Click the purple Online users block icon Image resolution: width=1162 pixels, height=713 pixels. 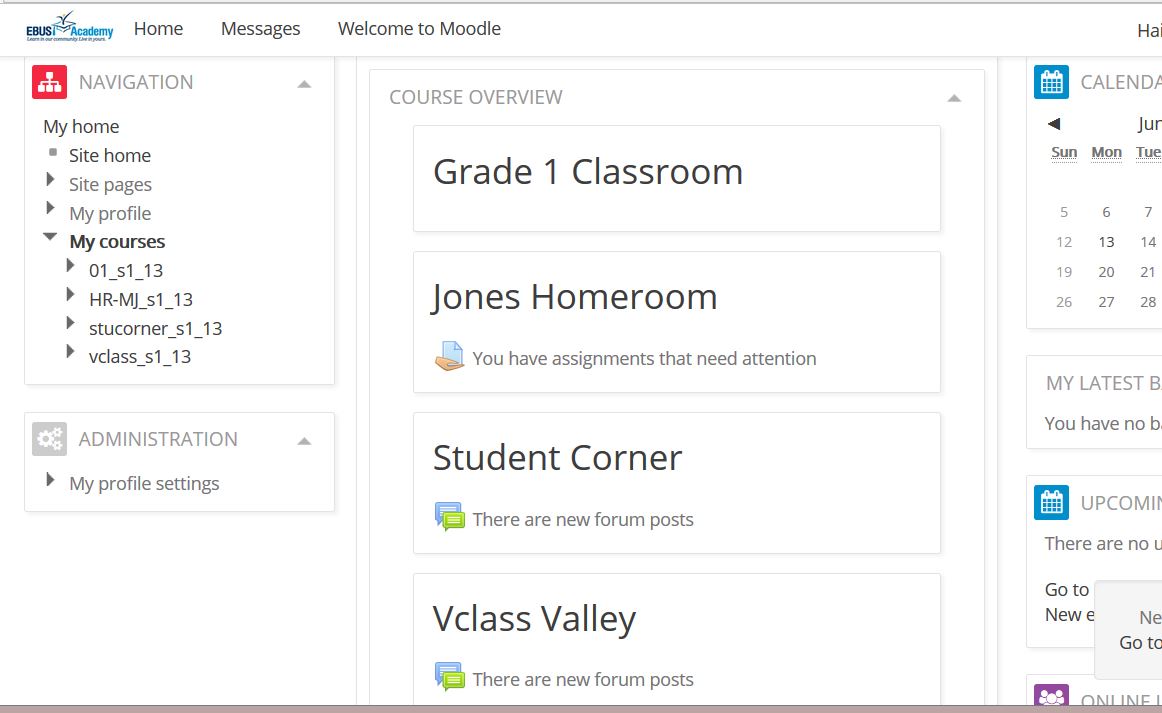coord(1052,695)
